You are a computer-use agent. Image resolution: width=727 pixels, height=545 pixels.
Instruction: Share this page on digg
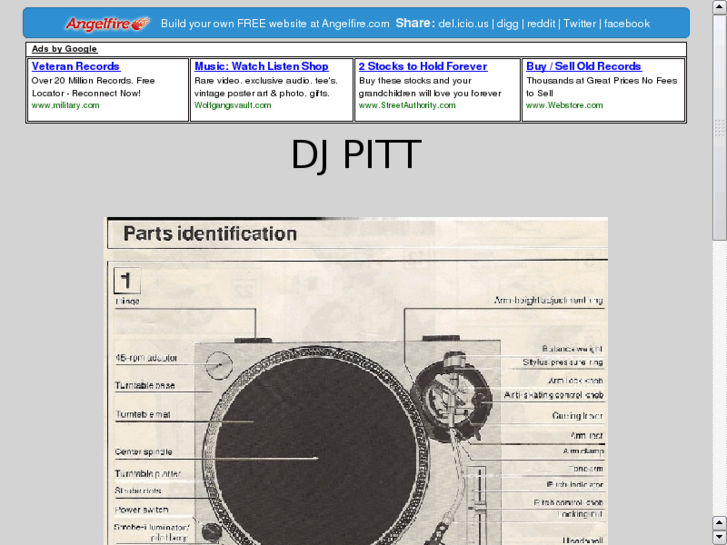tap(507, 24)
